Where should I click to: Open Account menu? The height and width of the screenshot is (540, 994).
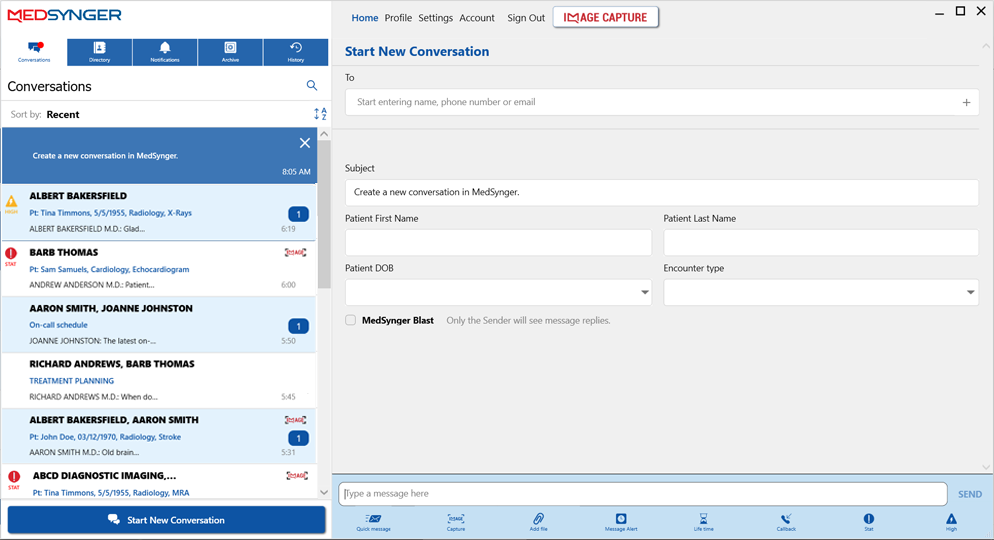(477, 18)
